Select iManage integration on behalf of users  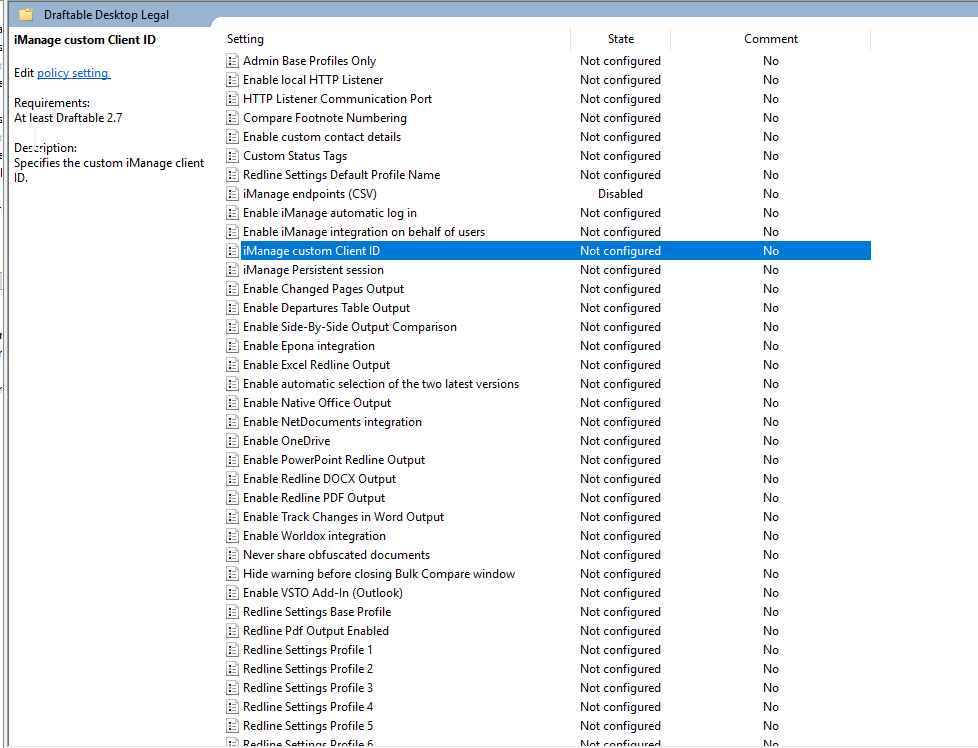(x=364, y=232)
